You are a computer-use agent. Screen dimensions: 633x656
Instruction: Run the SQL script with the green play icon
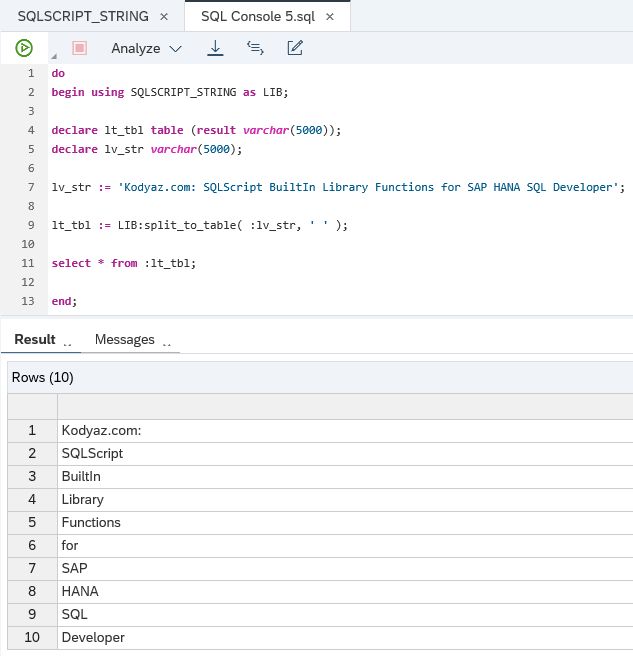[x=24, y=48]
